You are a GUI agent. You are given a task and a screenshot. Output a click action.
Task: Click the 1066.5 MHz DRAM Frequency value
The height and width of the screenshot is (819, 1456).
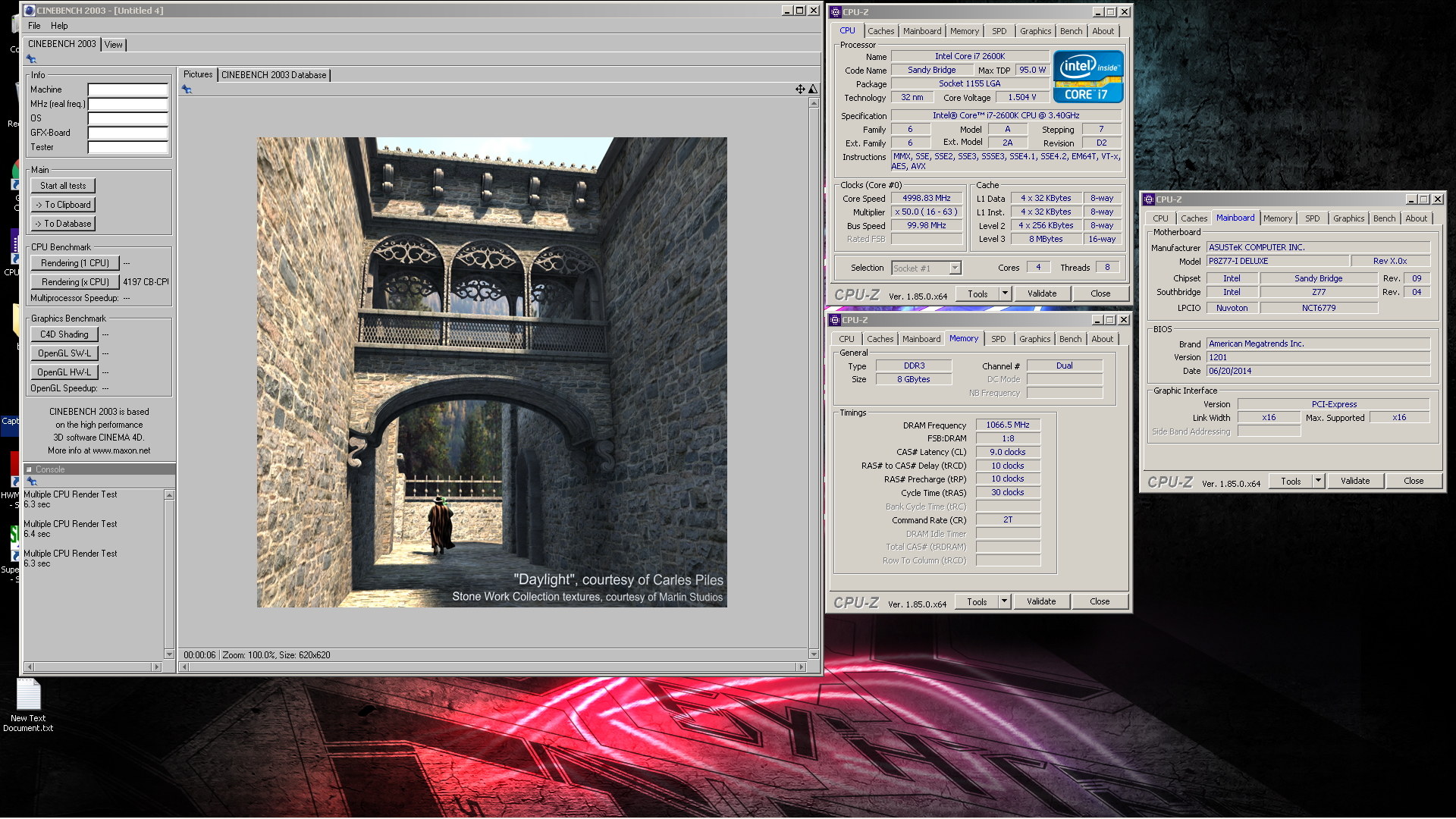click(1008, 425)
